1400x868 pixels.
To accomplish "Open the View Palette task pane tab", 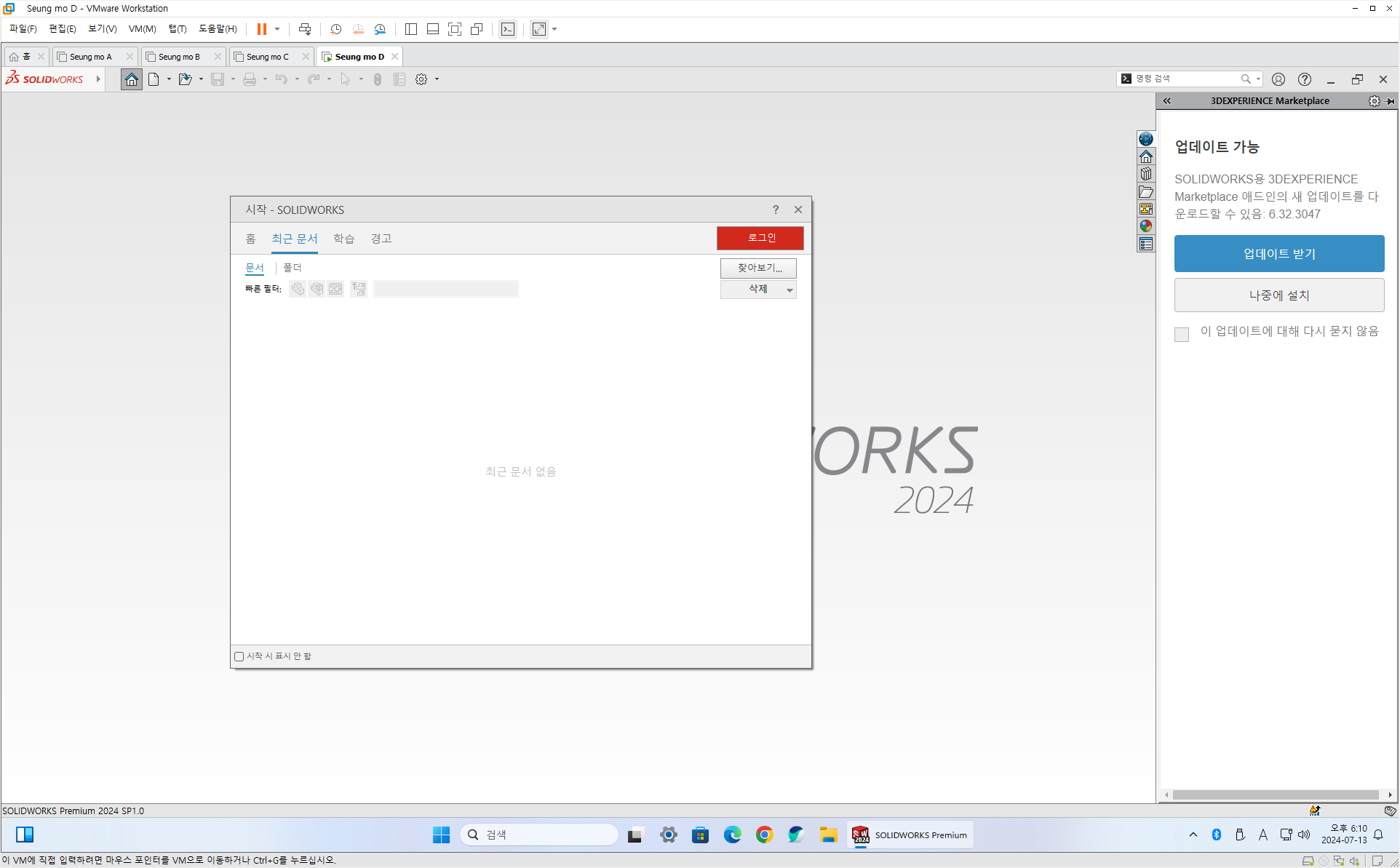I will (x=1146, y=209).
